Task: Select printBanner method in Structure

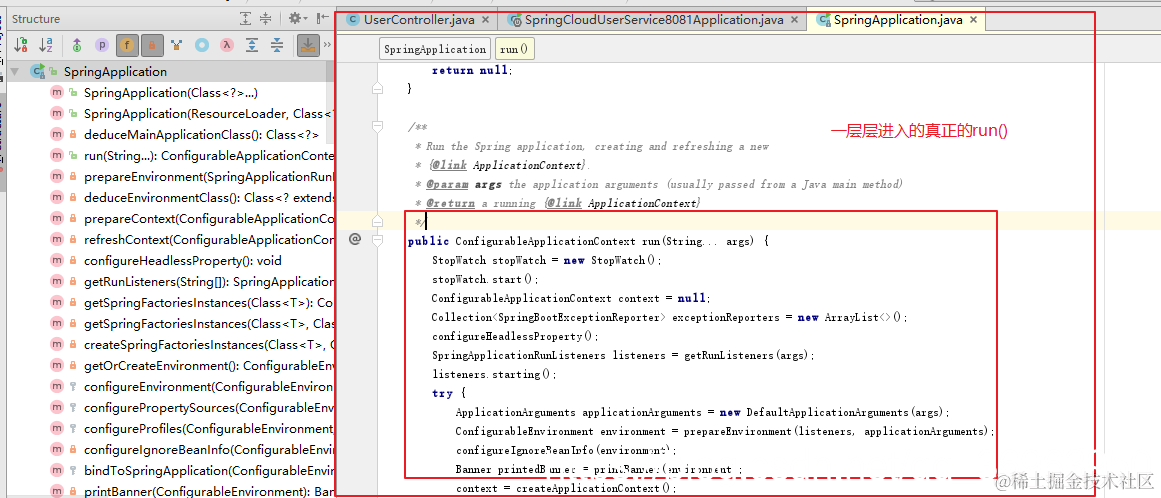Action: click(x=209, y=491)
